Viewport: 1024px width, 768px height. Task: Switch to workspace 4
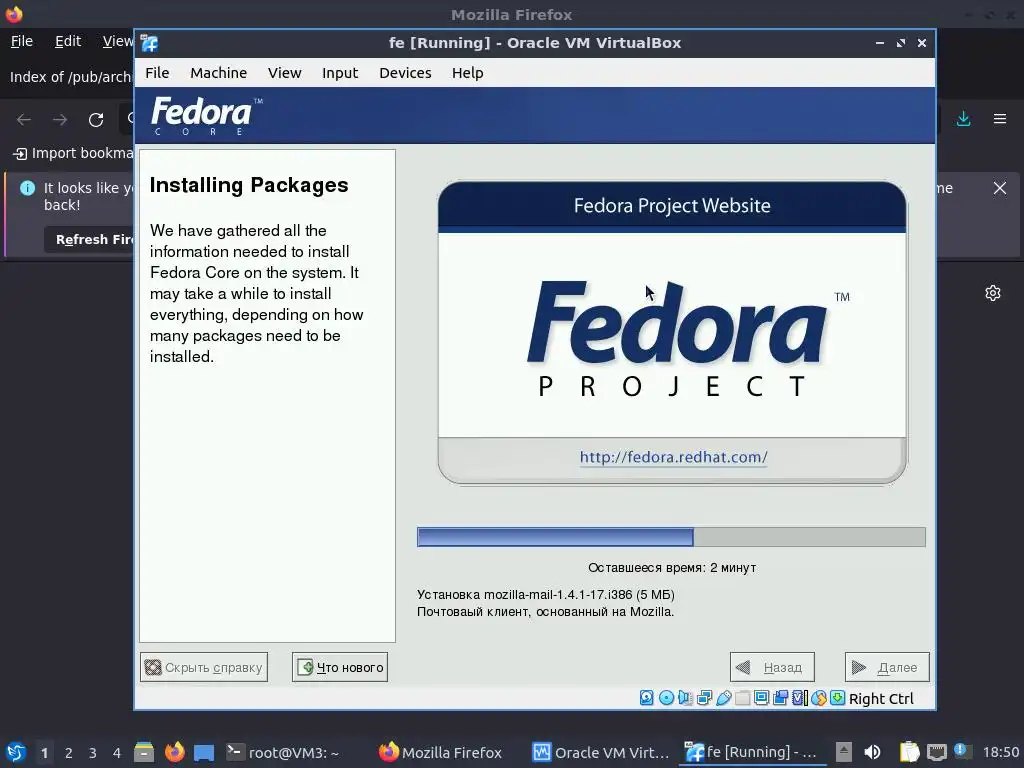point(117,753)
